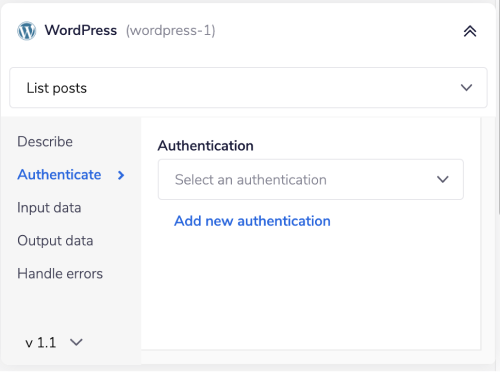This screenshot has width=500, height=372.
Task: Click the (wordpress-1) step name
Action: pos(171,31)
